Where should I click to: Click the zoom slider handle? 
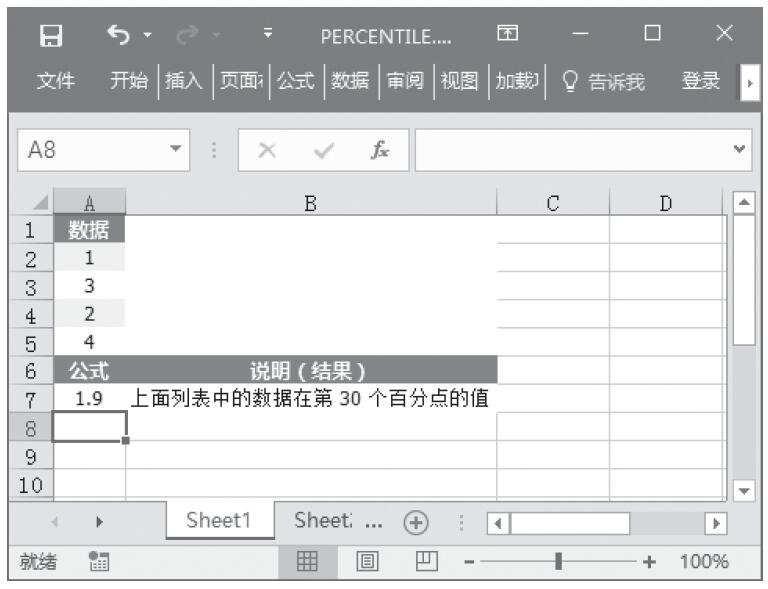pos(559,562)
